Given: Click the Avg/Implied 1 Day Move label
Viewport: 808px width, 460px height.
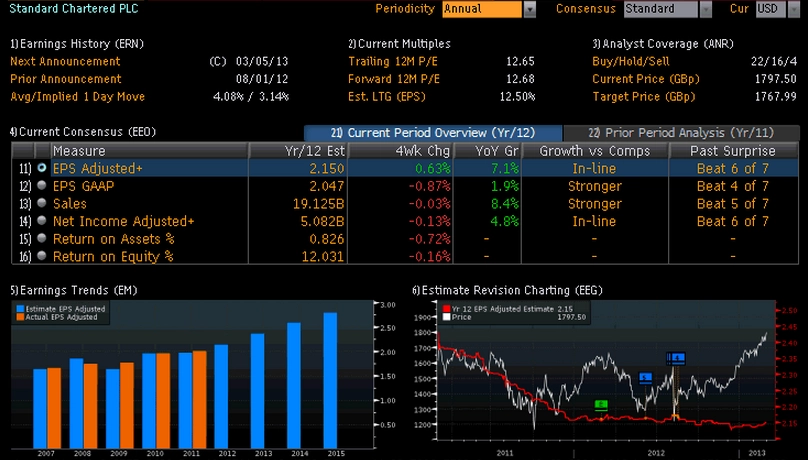Looking at the screenshot, I should click(x=77, y=96).
